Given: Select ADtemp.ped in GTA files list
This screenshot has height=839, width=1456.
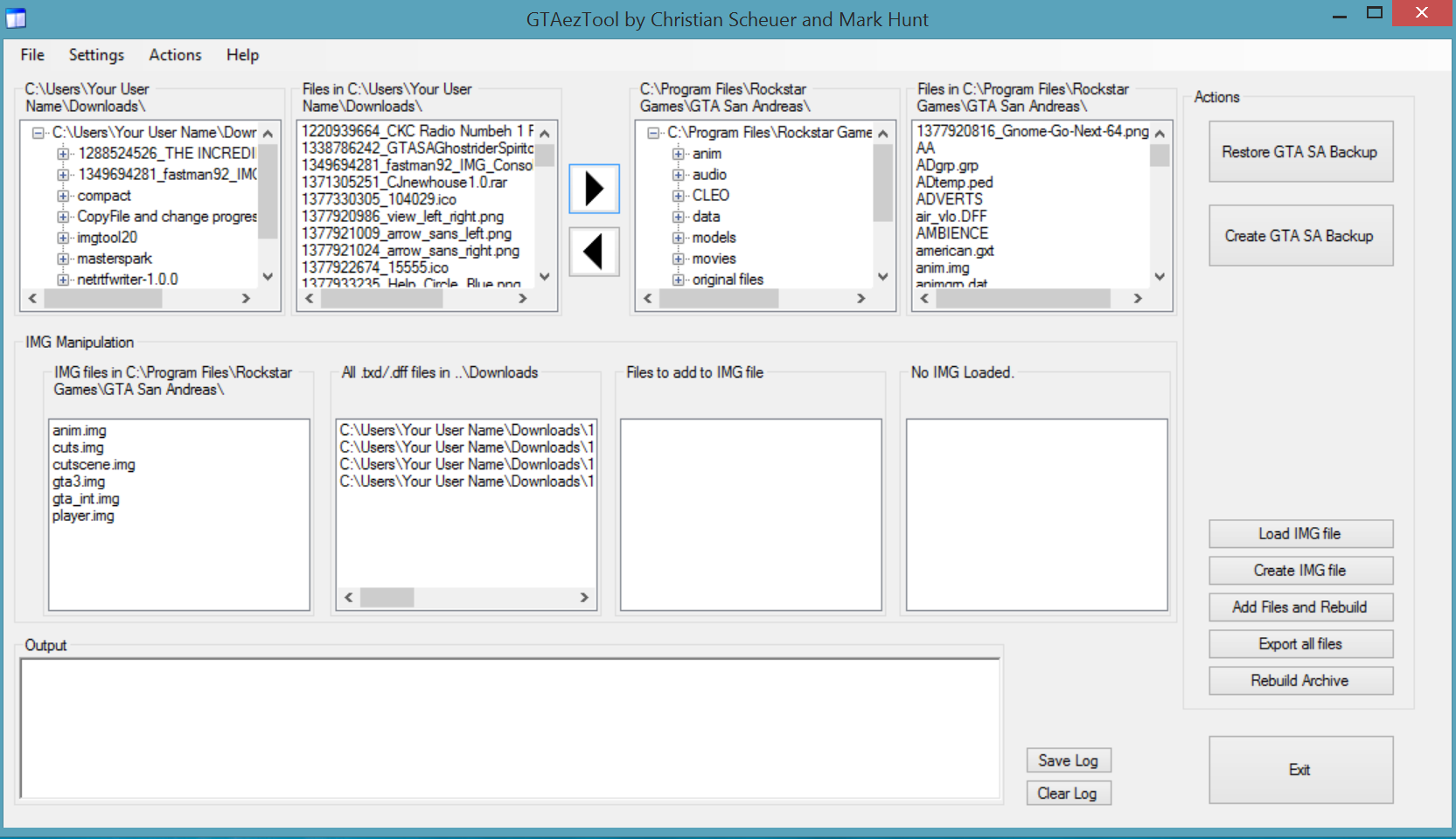Looking at the screenshot, I should [954, 183].
